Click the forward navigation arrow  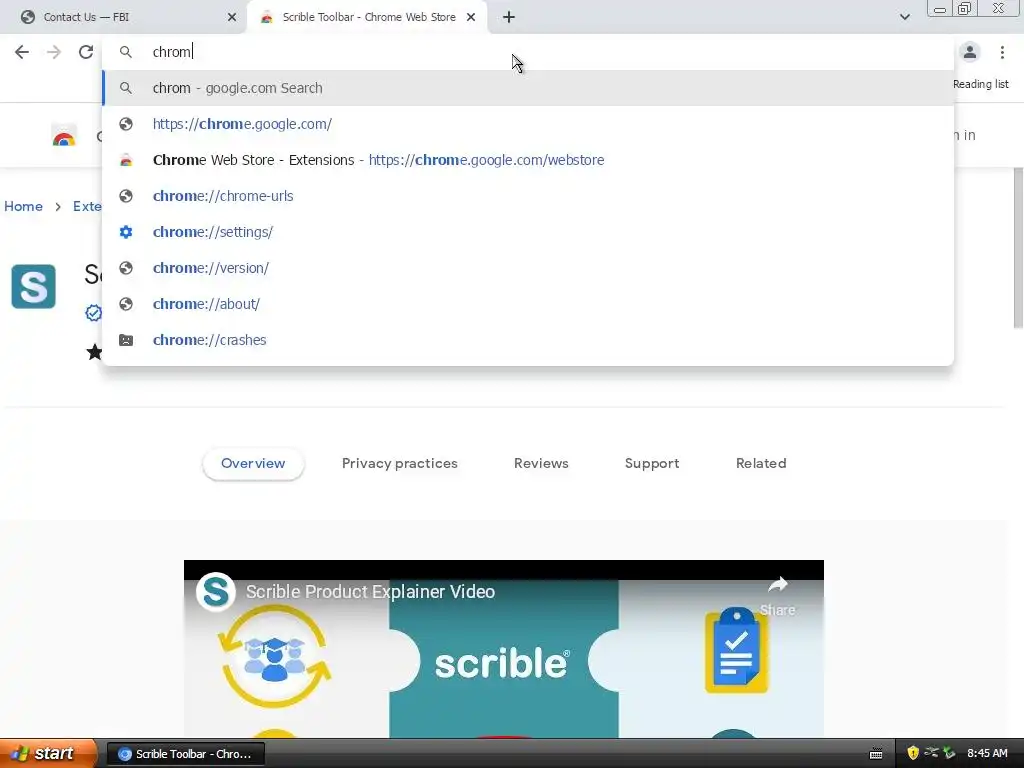54,52
